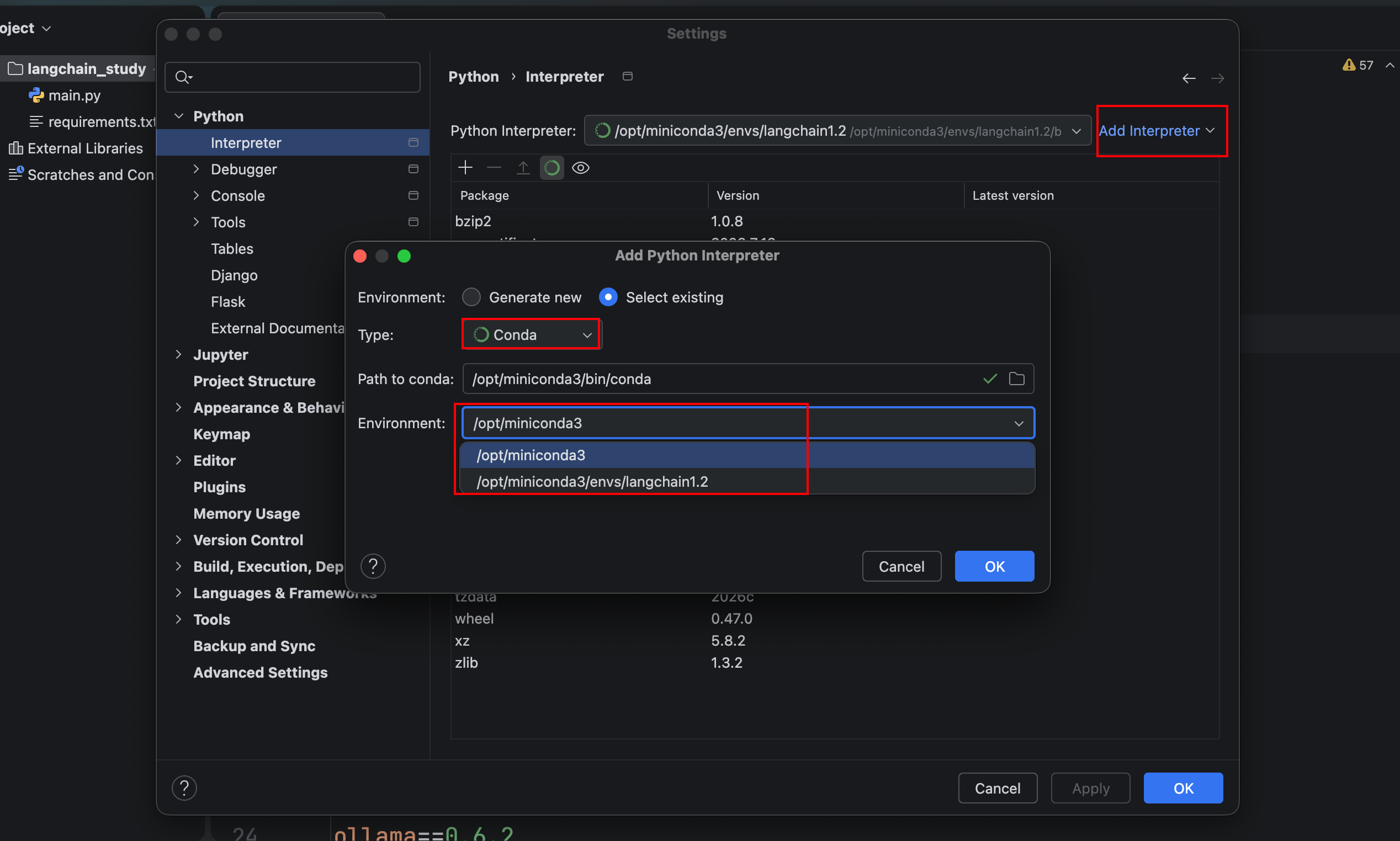Open Backup and Sync settings page
The height and width of the screenshot is (841, 1400).
click(x=254, y=646)
